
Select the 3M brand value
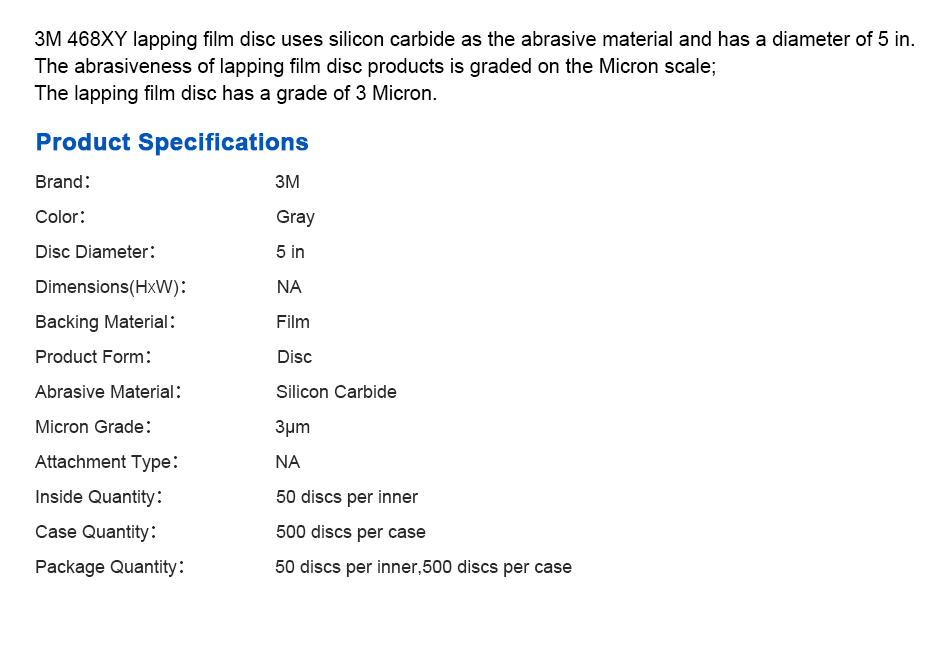click(287, 182)
